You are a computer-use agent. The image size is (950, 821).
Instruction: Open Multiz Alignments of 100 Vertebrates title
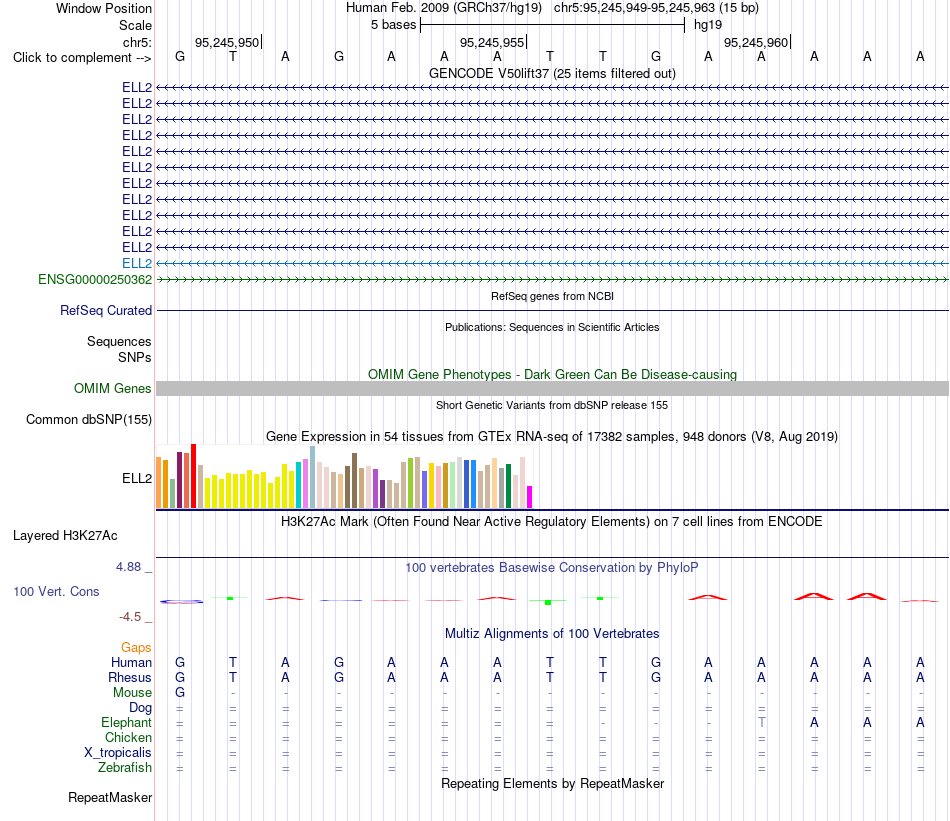[x=552, y=634]
